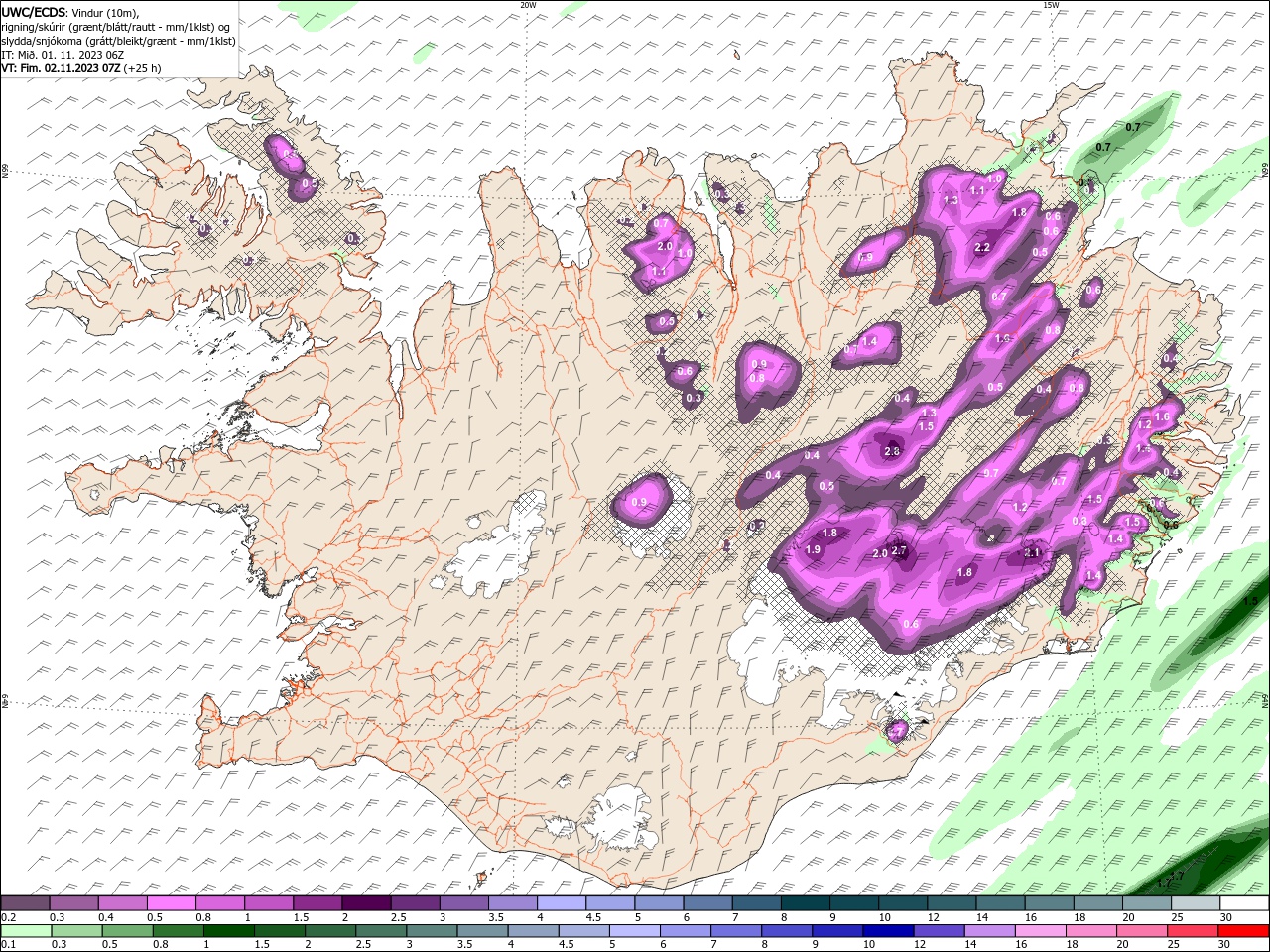Click the '0.2' label in the upper legend row

coord(8,917)
